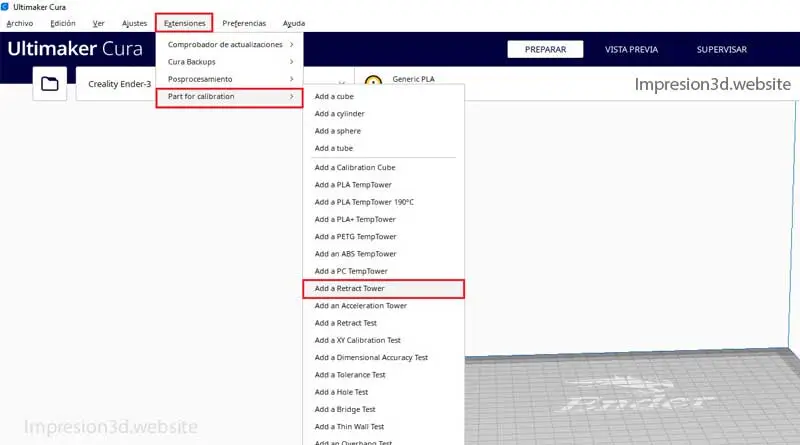Open the Ayuda menu

coord(294,23)
